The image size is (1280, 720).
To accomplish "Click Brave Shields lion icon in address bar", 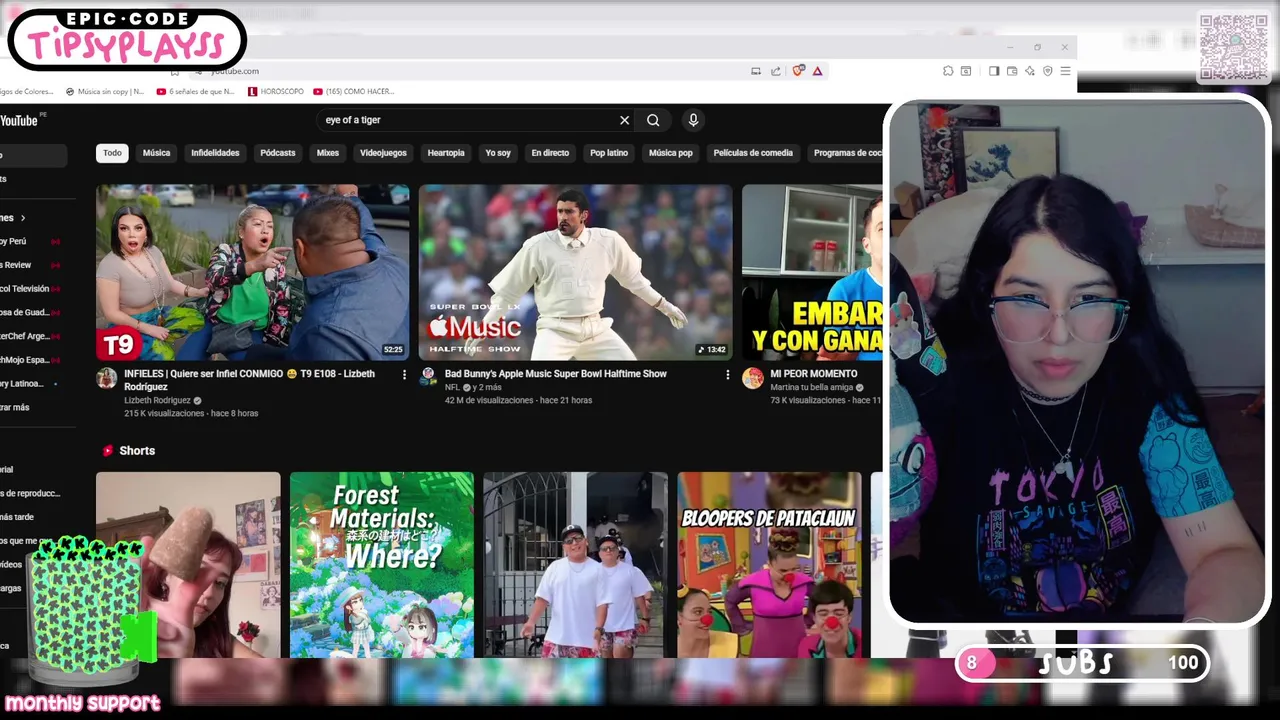I will (x=798, y=71).
